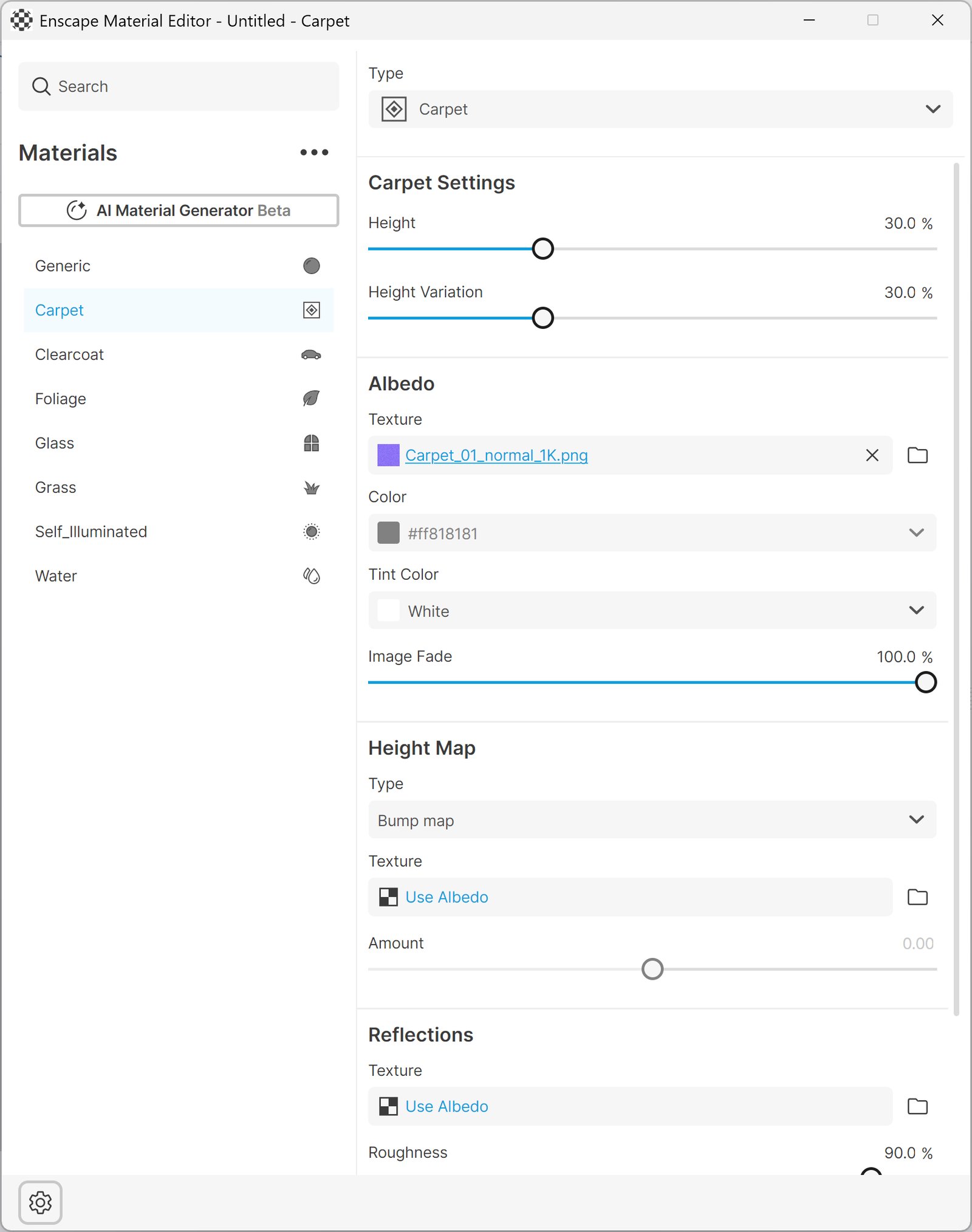The image size is (972, 1232).
Task: Click the Height slider handle
Action: pyautogui.click(x=542, y=249)
